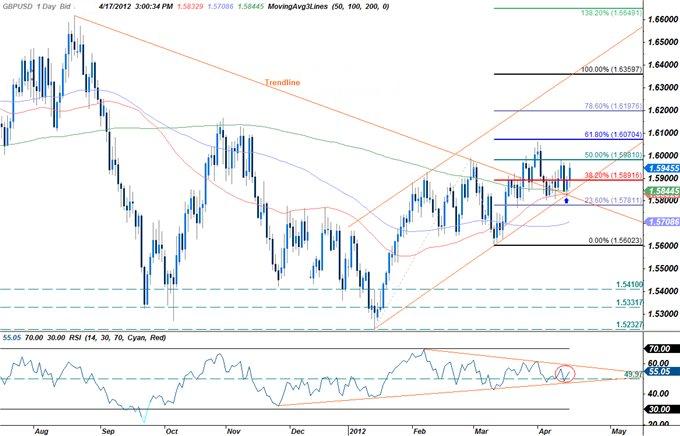Click the green 1.58445 price tag on the axis

click(x=663, y=190)
